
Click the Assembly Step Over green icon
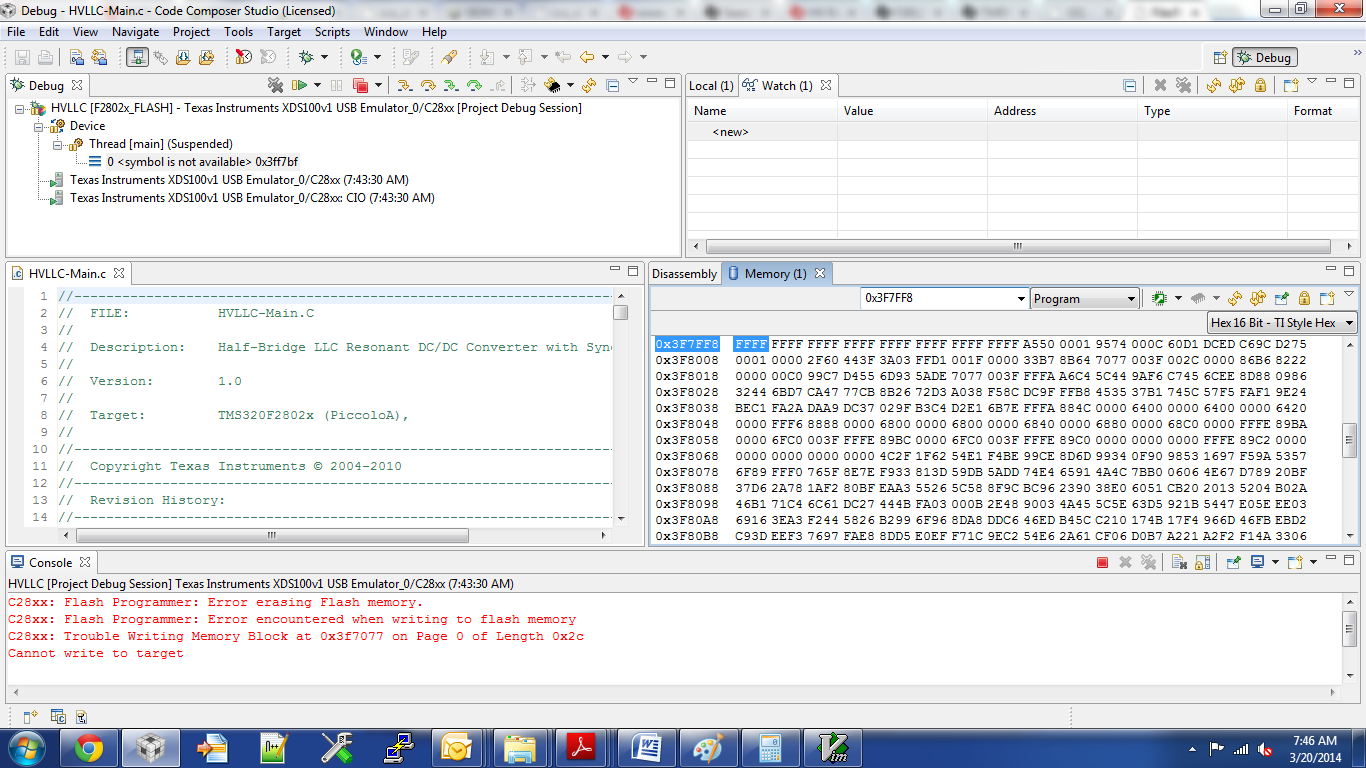474,86
